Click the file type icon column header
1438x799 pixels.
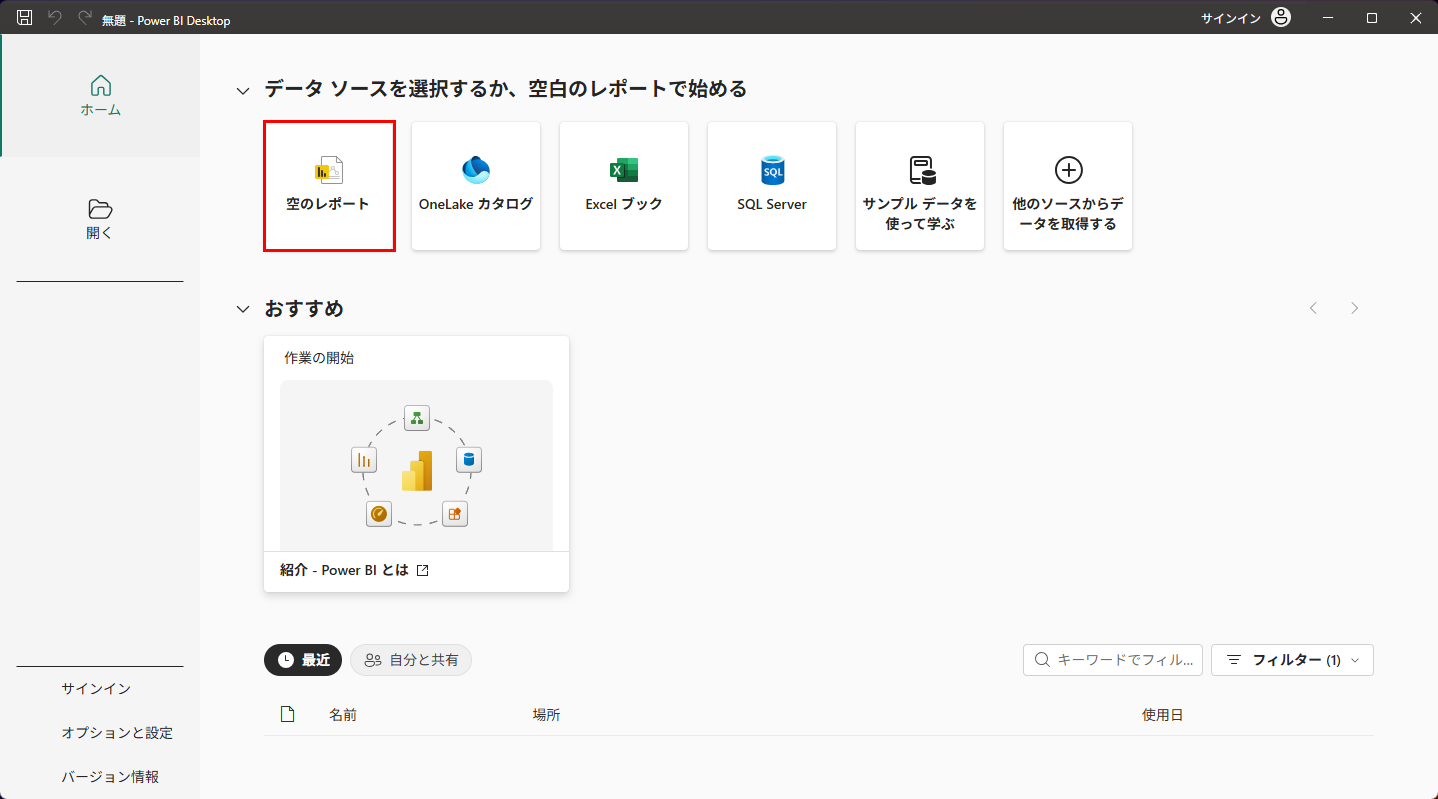click(288, 714)
